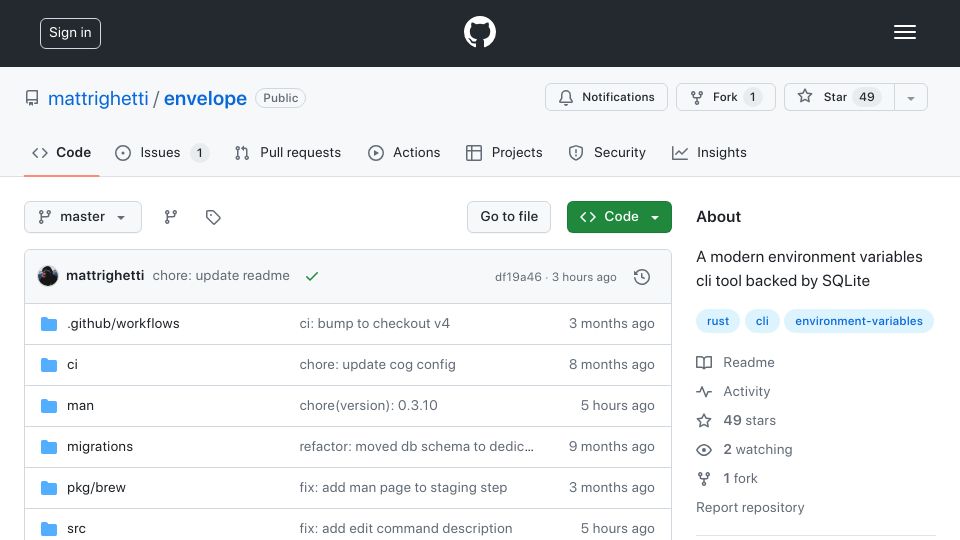Click '8 months ago' in ci row

(x=612, y=364)
